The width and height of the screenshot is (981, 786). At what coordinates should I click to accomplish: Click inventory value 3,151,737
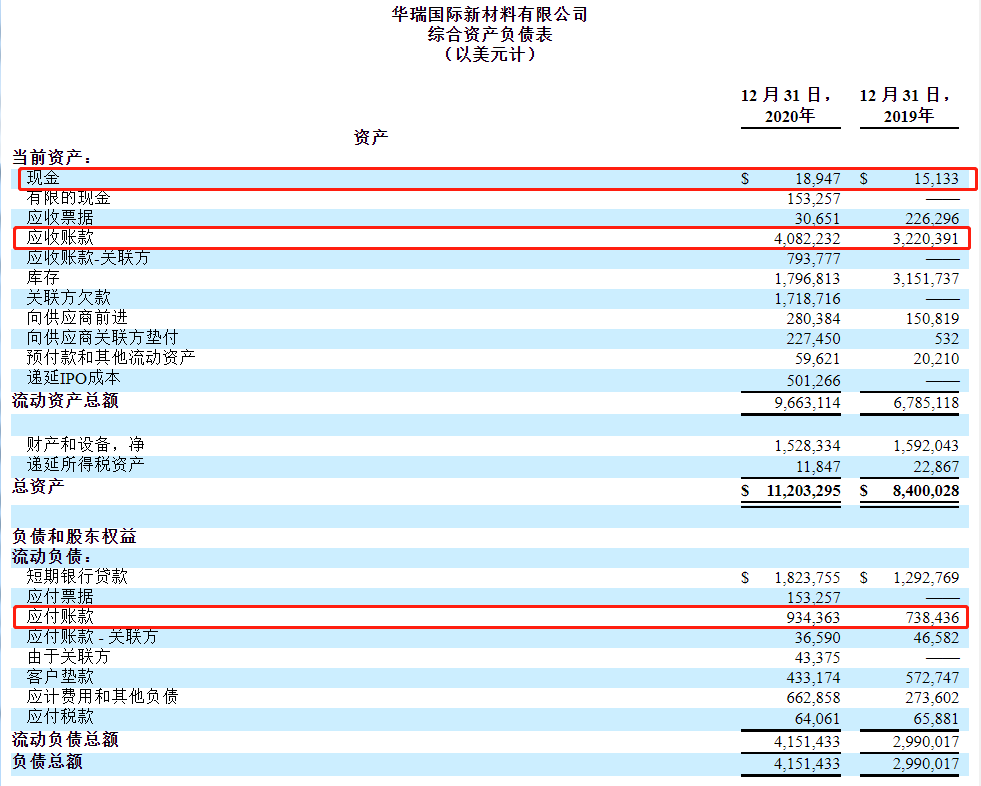925,278
